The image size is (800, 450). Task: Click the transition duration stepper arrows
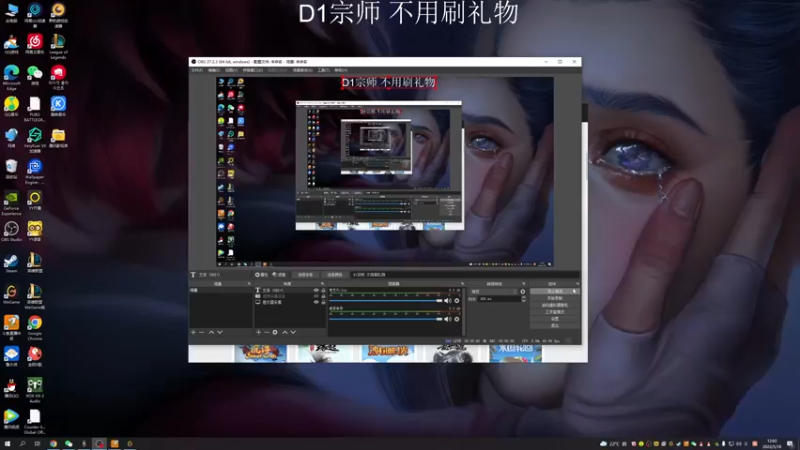coord(523,299)
